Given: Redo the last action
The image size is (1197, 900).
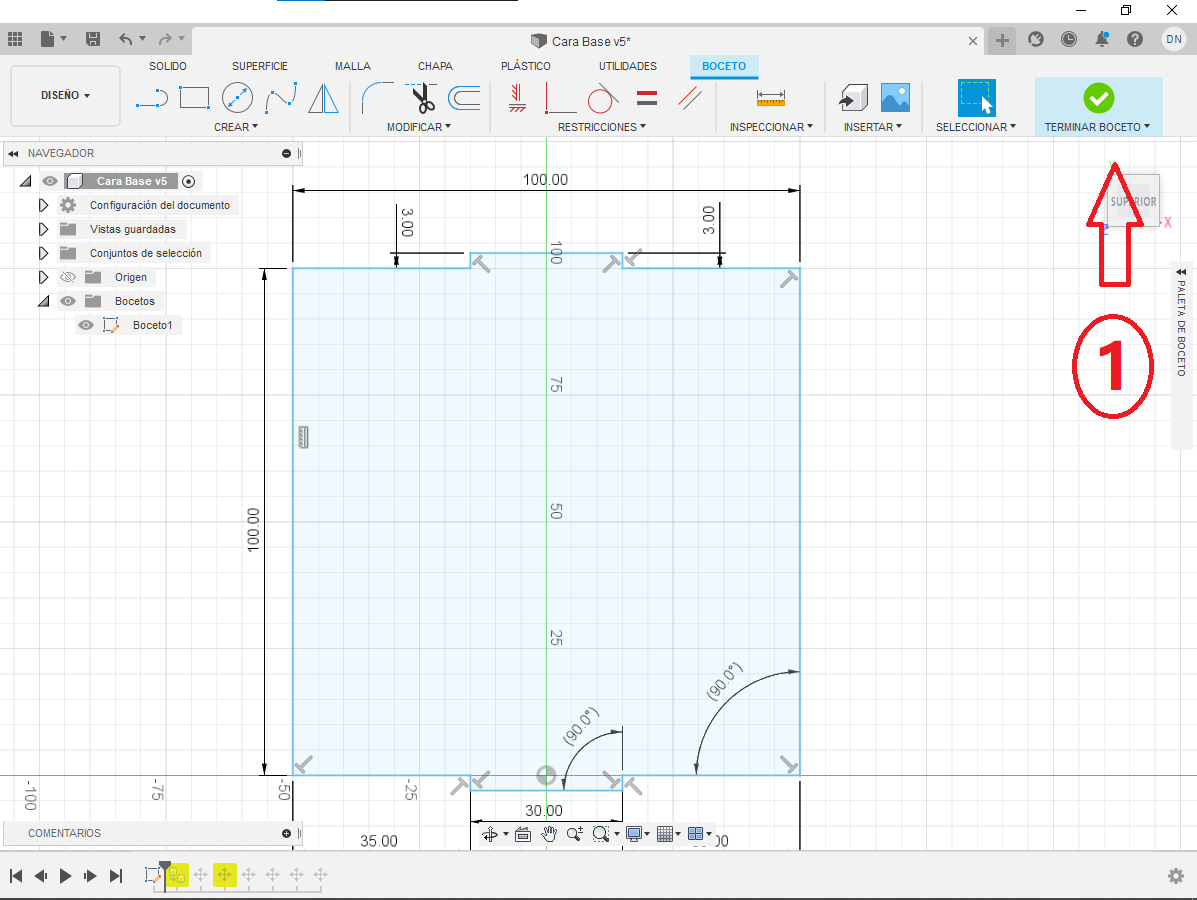Looking at the screenshot, I should 165,39.
